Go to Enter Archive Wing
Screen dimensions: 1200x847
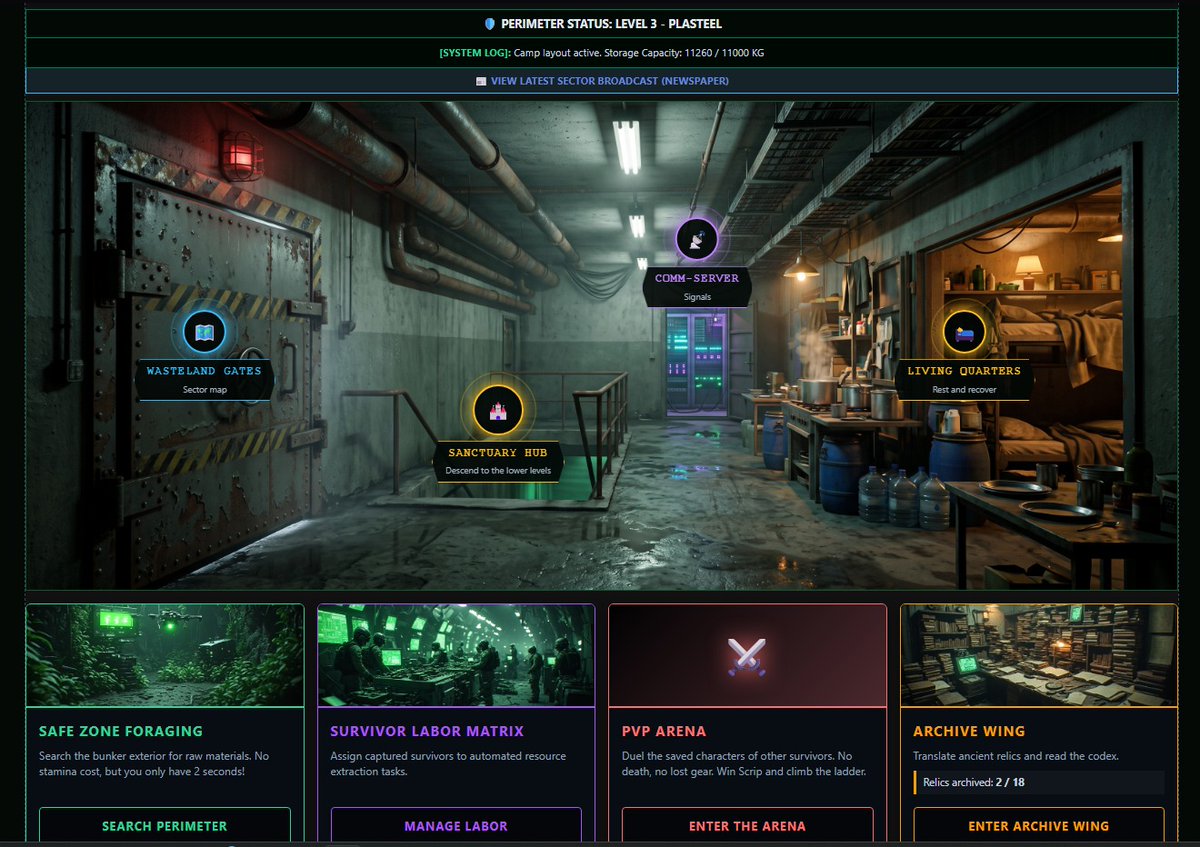[1039, 826]
